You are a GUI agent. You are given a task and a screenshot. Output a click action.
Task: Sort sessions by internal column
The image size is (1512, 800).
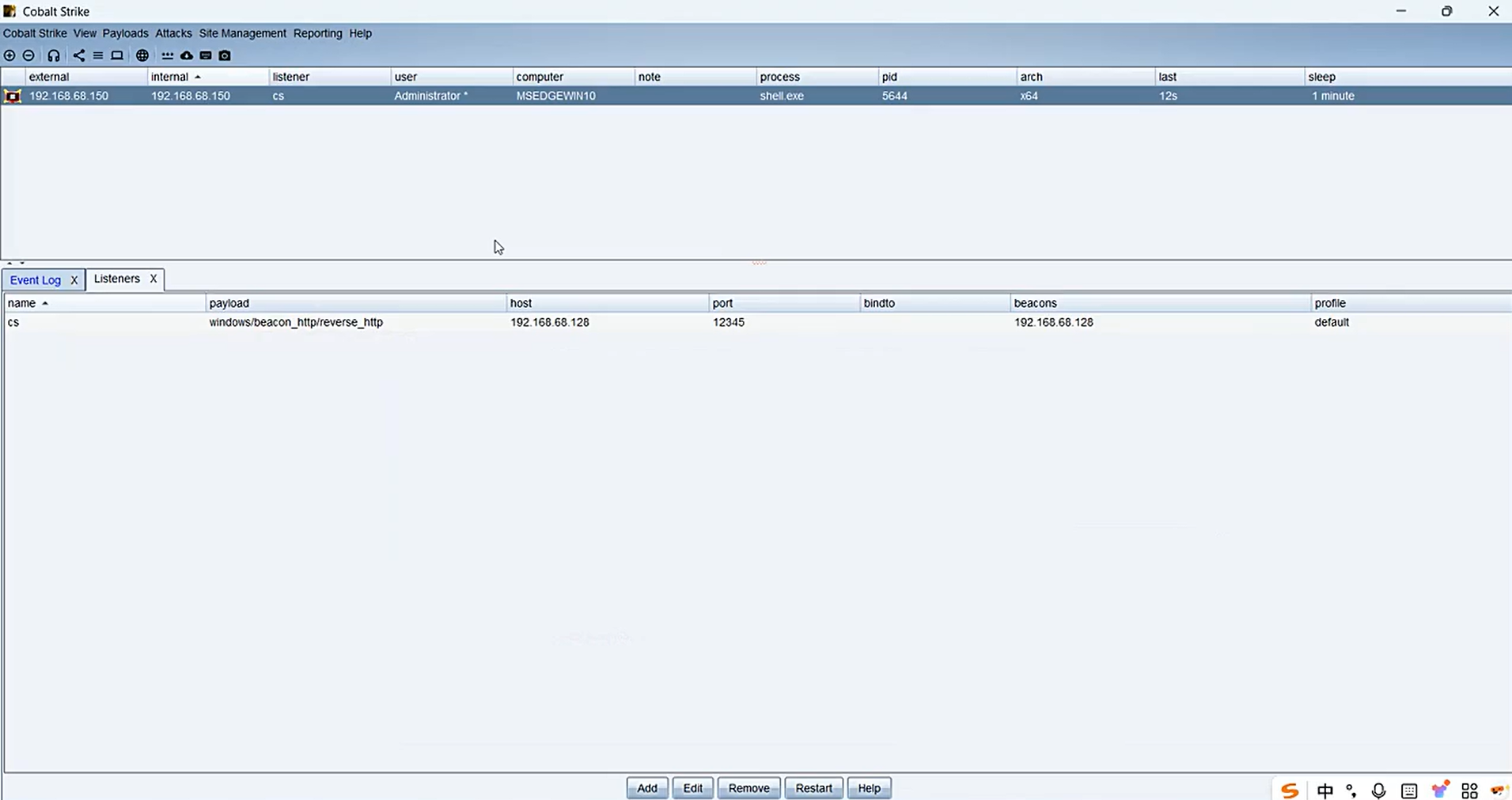coord(208,77)
